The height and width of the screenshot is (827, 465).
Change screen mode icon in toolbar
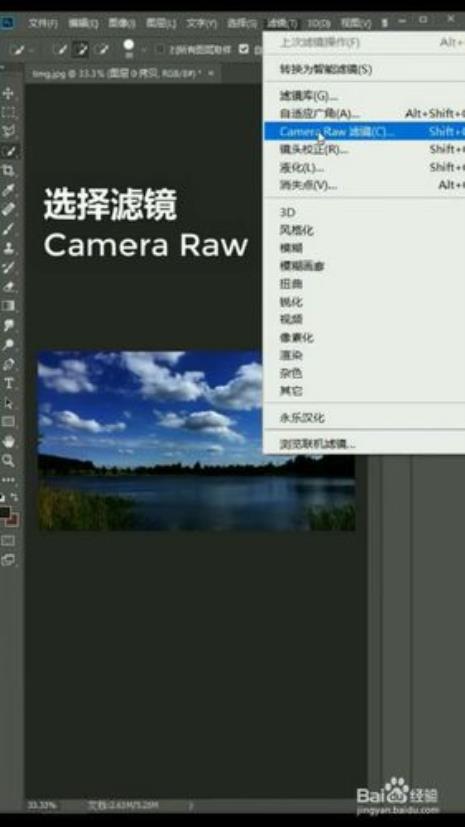8,560
